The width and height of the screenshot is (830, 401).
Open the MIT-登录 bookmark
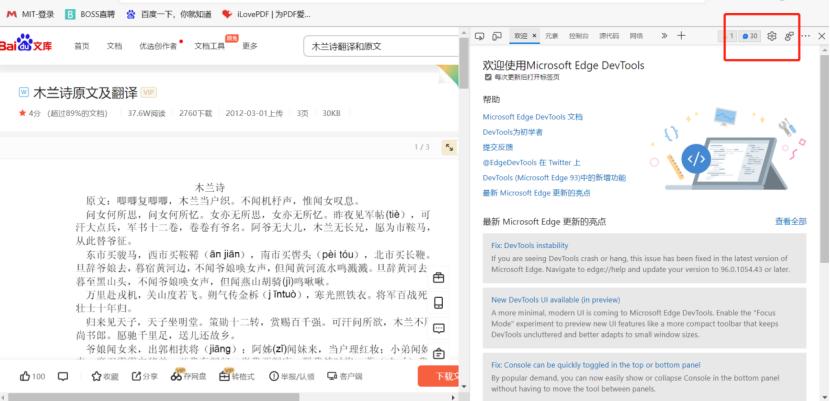click(x=30, y=14)
